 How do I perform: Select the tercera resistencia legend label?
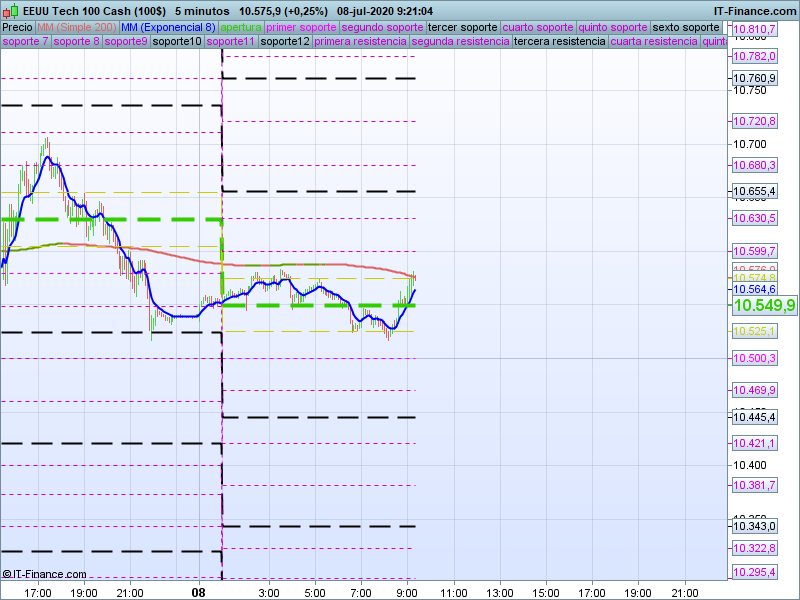559,42
